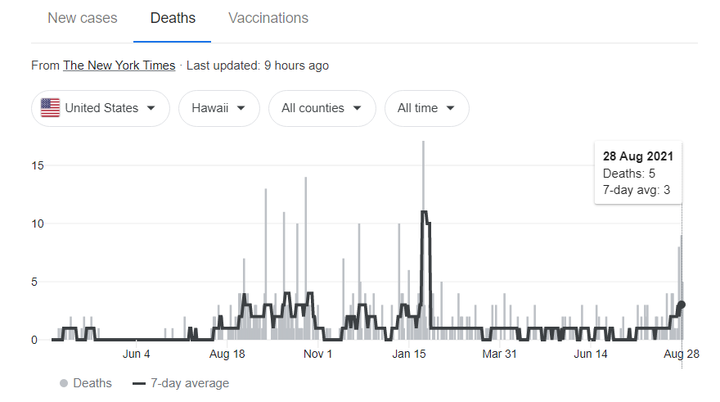Click the gray Deaths legend dot
The height and width of the screenshot is (402, 720).
[64, 383]
